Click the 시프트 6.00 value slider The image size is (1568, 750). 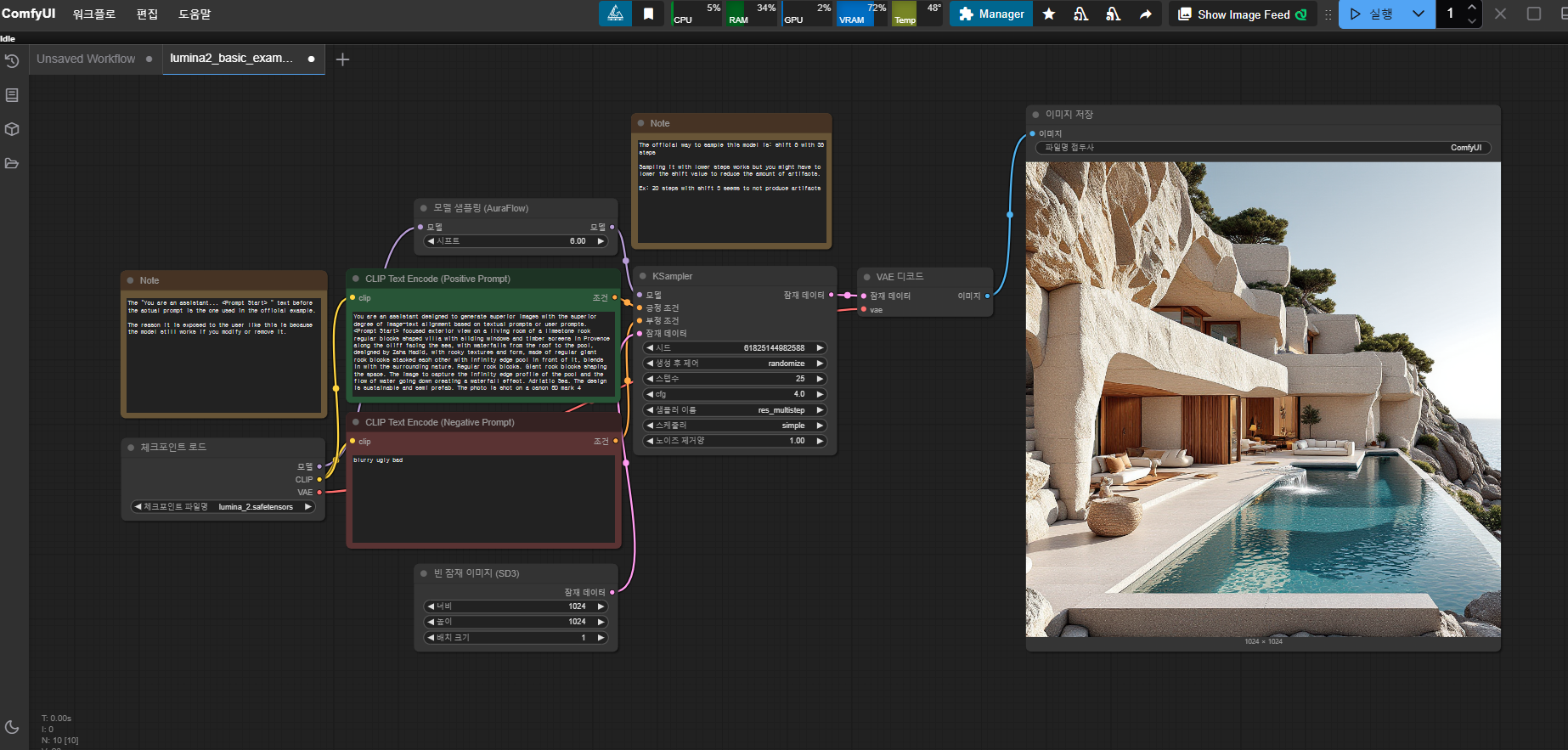pos(516,241)
